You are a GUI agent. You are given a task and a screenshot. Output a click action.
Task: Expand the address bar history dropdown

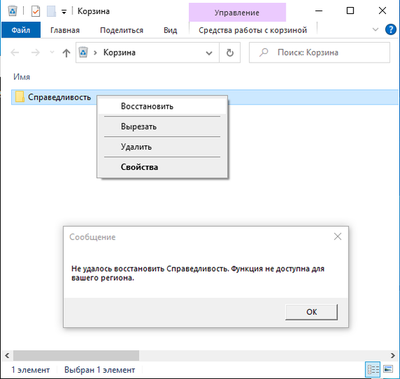pyautogui.click(x=209, y=53)
